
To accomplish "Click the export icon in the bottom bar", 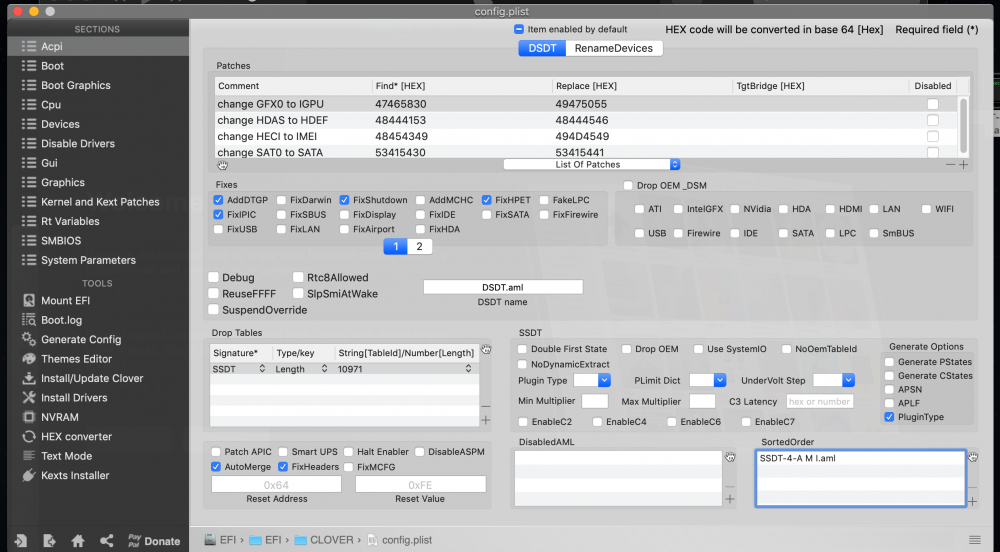I will coord(49,541).
